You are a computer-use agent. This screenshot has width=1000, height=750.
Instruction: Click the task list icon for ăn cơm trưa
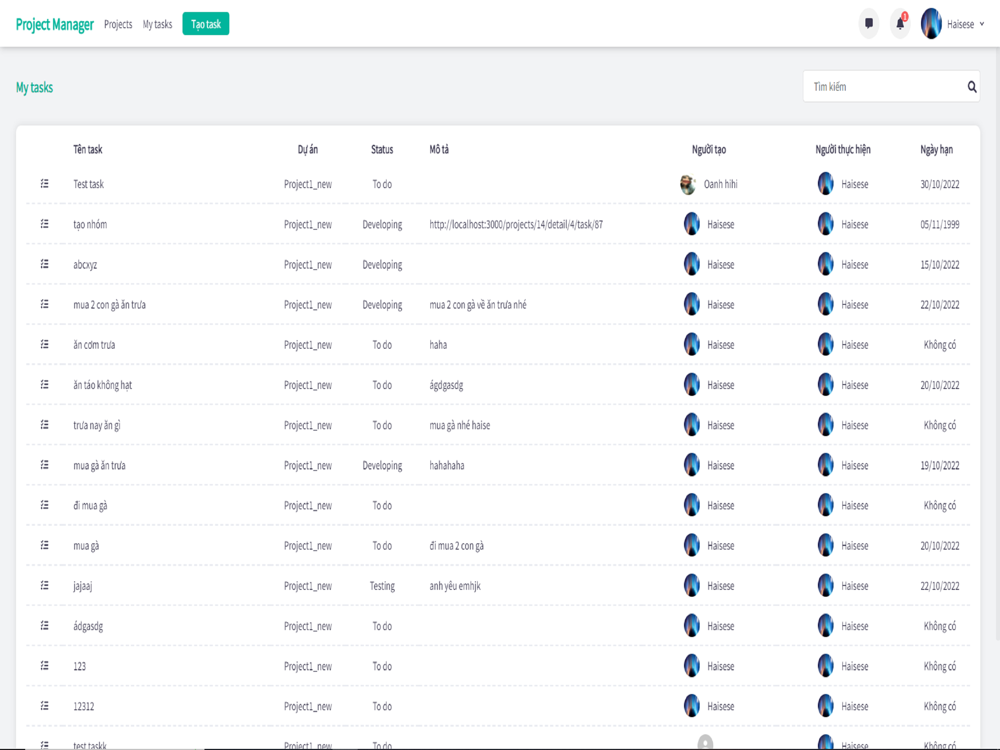[45, 344]
